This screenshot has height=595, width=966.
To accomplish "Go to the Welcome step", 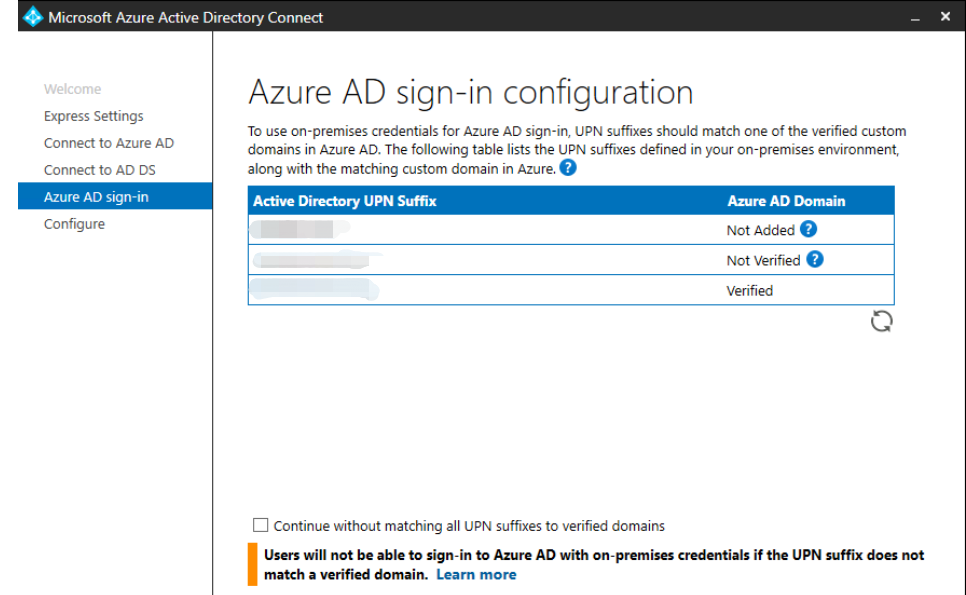I will click(72, 89).
